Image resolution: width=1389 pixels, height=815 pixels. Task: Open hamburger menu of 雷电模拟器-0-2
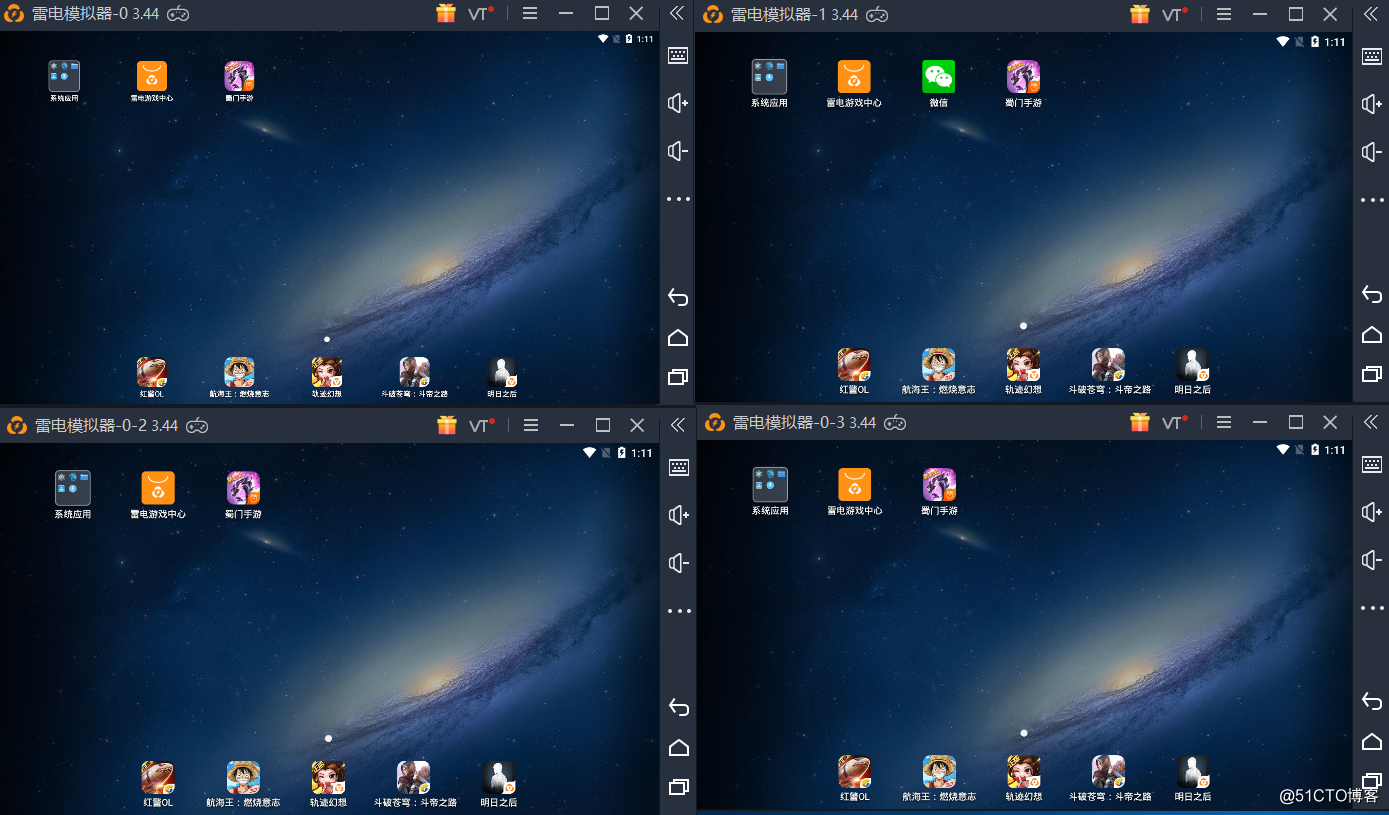pos(531,425)
